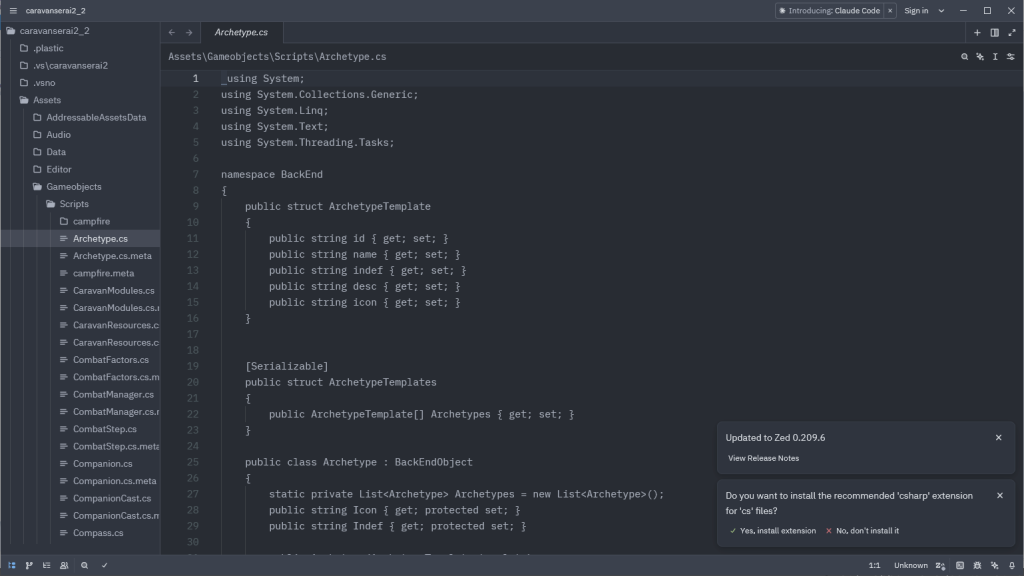
Task: Click the split pane icon in the tab bar
Action: pyautogui.click(x=994, y=33)
